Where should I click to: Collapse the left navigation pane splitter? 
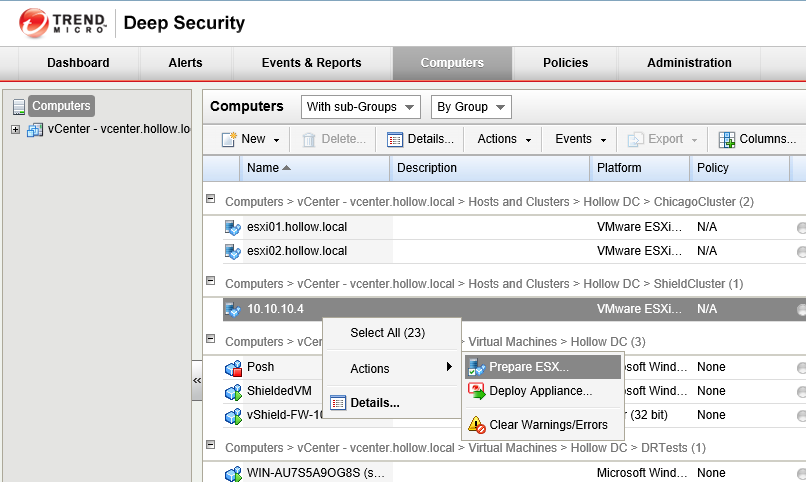point(196,381)
